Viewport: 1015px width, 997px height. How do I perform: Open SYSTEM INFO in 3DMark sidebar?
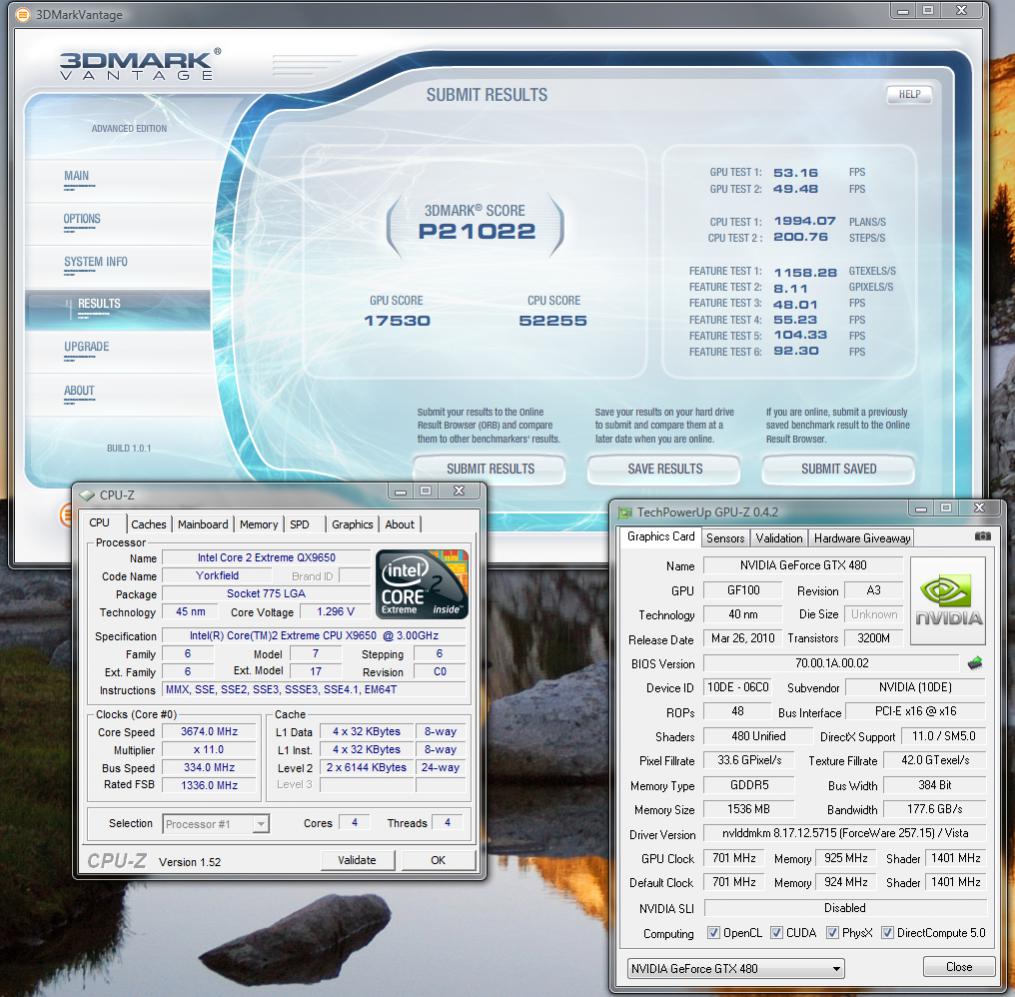(95, 262)
